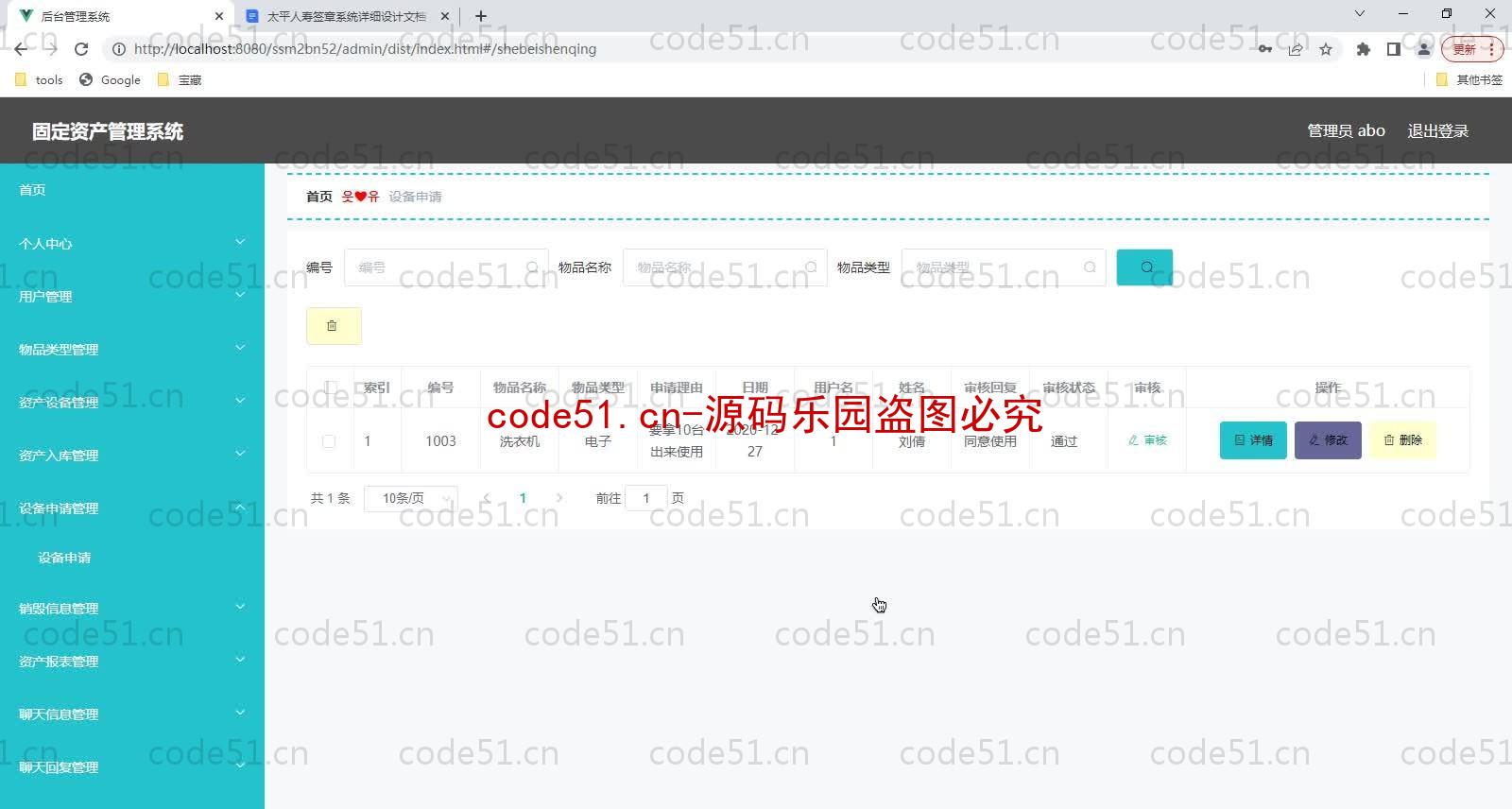Open the share page icon in address bar
The image size is (1512, 809).
tap(1296, 49)
